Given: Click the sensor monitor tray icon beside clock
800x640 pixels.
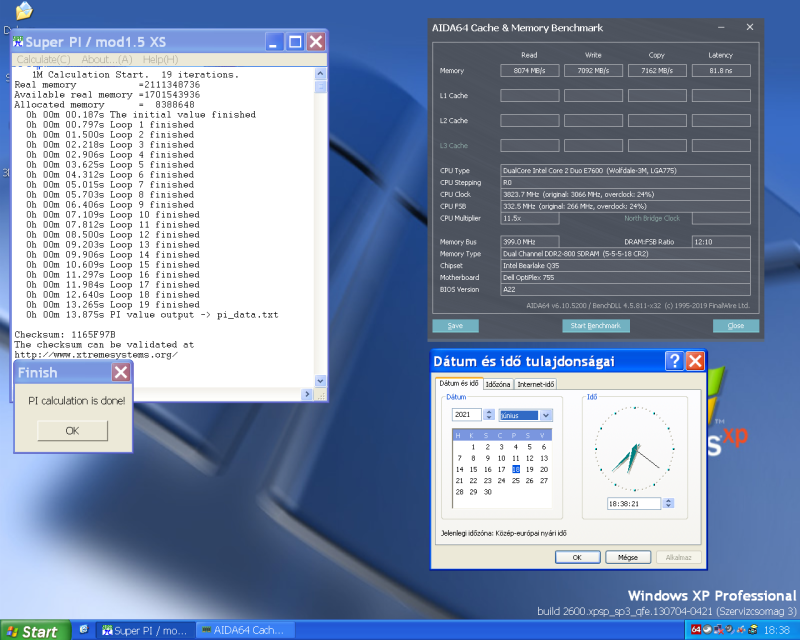Looking at the screenshot, I should click(x=753, y=629).
